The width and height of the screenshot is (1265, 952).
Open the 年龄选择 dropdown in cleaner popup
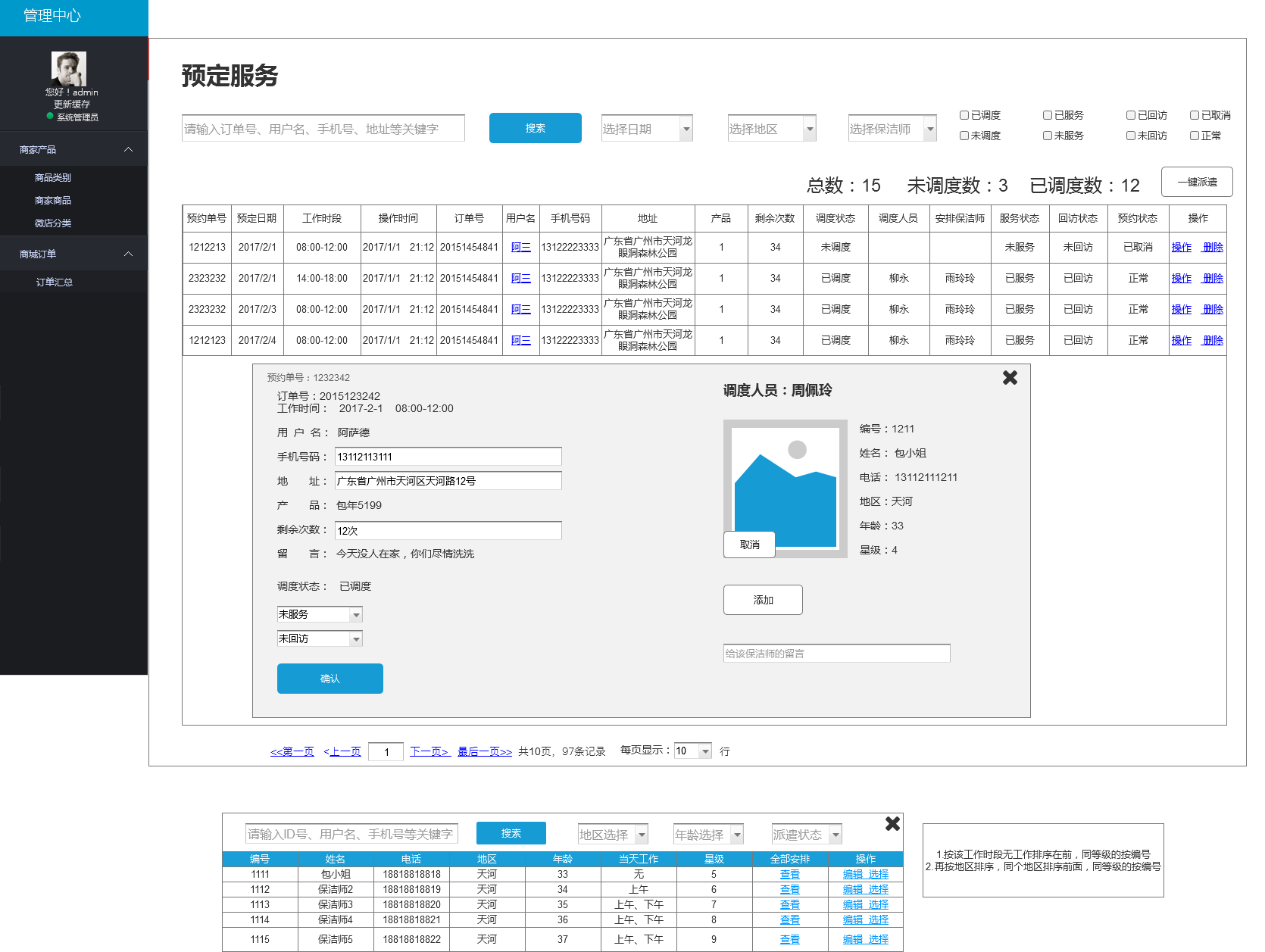point(707,835)
